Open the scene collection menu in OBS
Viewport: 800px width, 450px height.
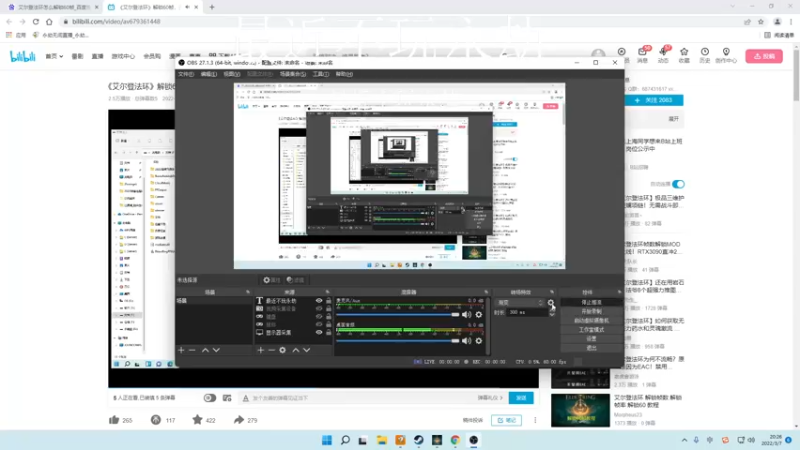click(293, 74)
